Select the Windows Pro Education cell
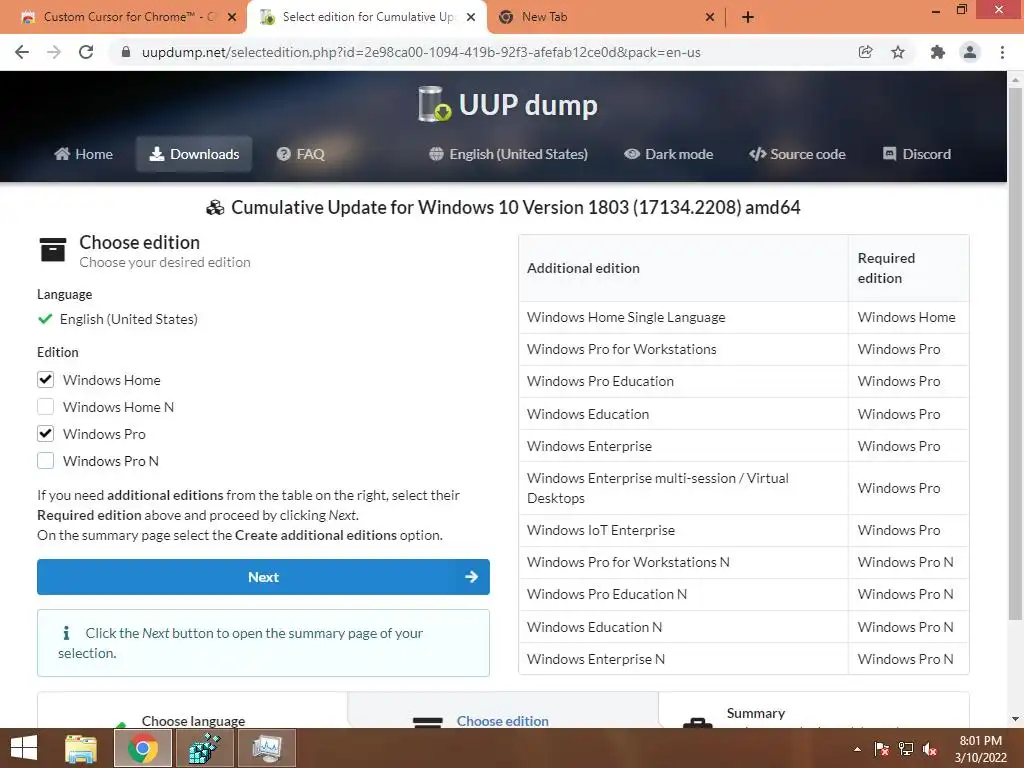 tap(683, 381)
